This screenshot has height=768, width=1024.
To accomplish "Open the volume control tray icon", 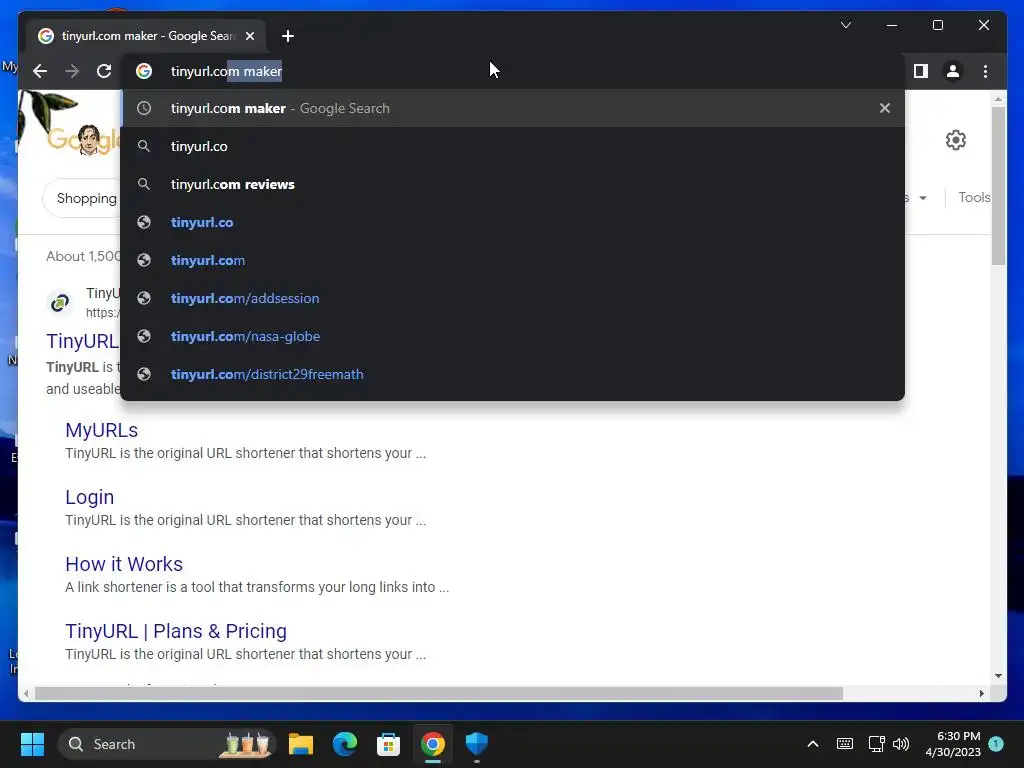I will 901,744.
